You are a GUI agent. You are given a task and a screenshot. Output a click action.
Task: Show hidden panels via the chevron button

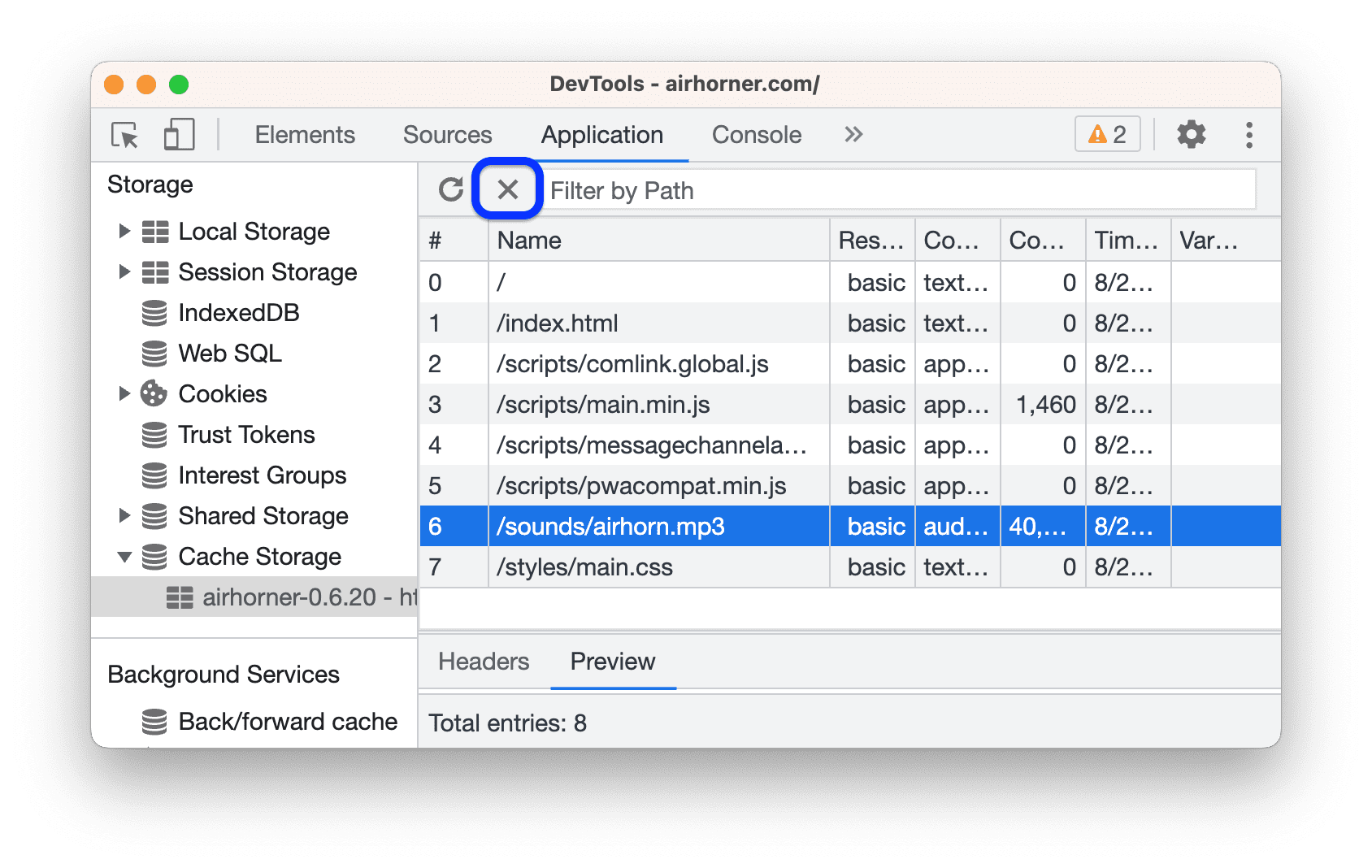(x=853, y=135)
